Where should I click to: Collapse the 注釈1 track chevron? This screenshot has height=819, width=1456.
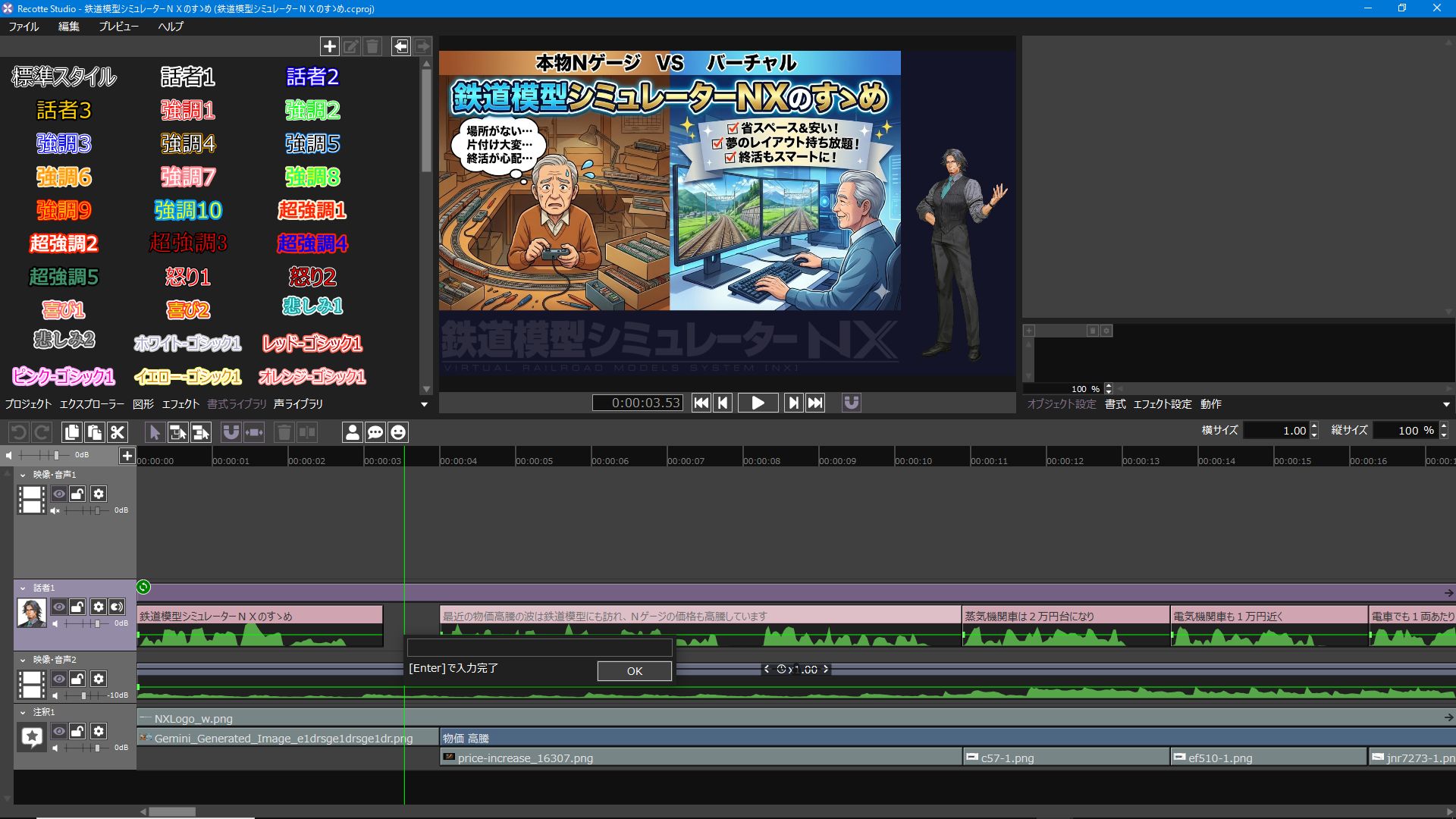[23, 712]
